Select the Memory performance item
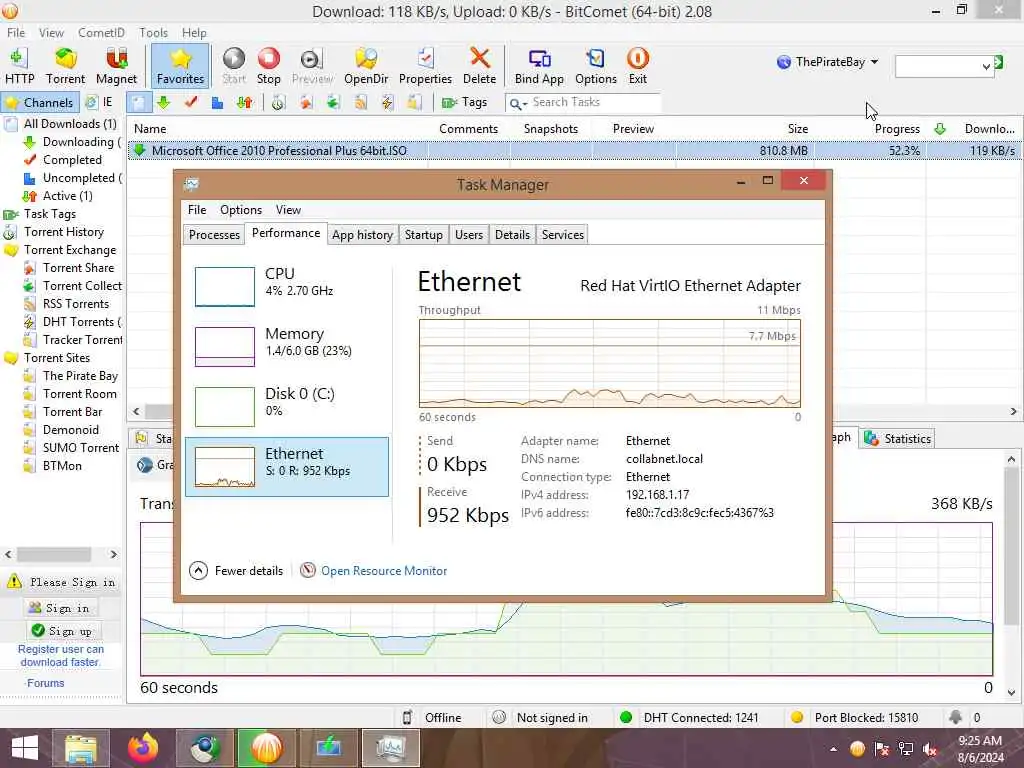Image resolution: width=1024 pixels, height=768 pixels. (x=287, y=347)
